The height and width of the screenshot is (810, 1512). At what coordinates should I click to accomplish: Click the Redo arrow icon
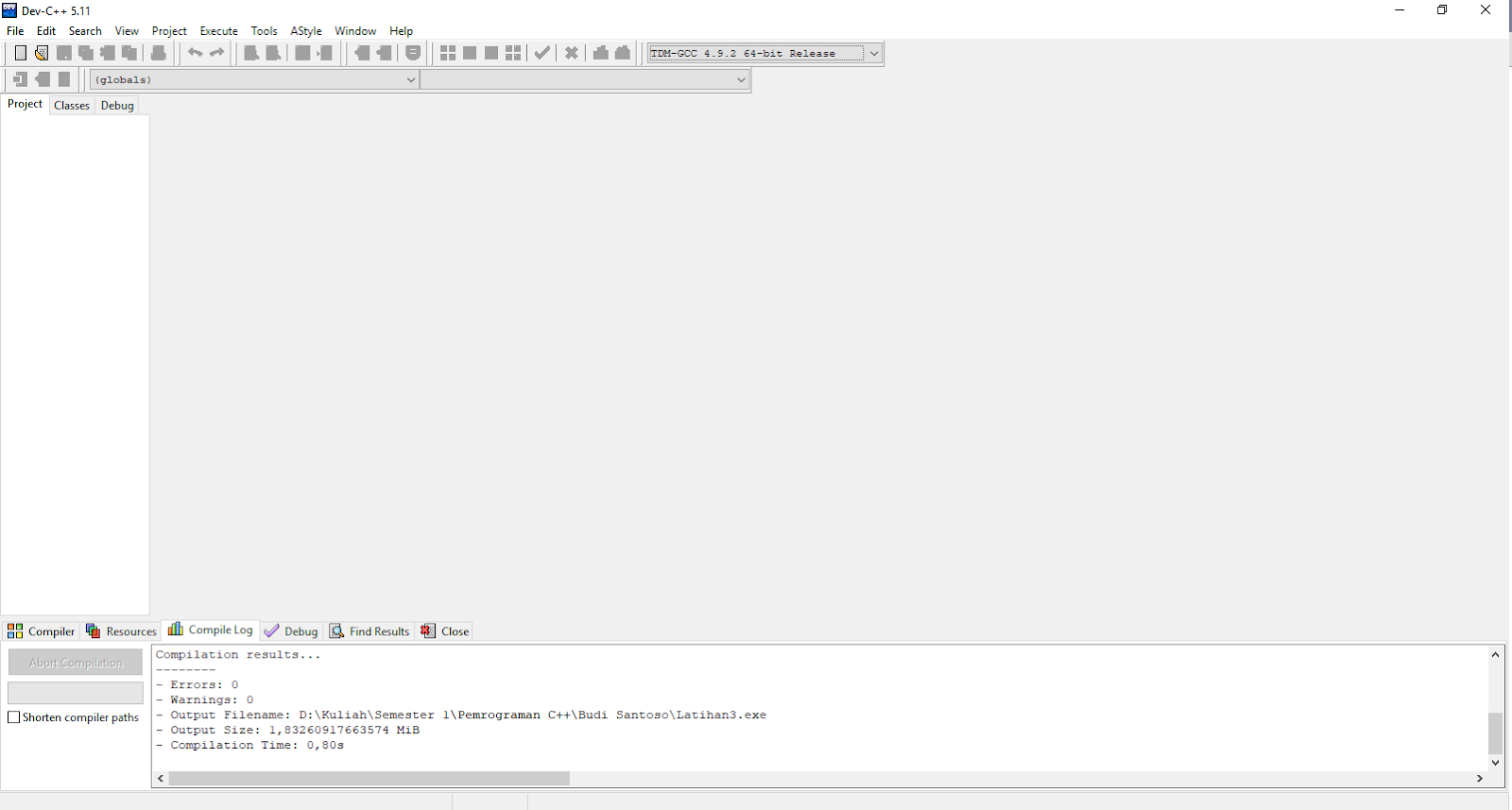216,53
